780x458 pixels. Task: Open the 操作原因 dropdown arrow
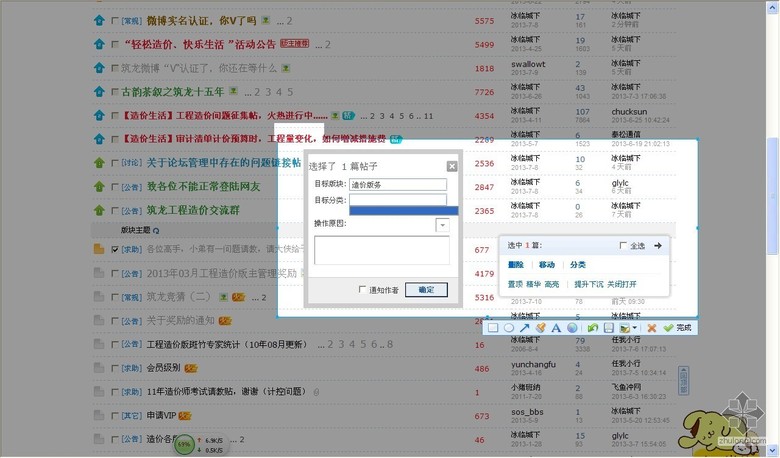pos(442,226)
